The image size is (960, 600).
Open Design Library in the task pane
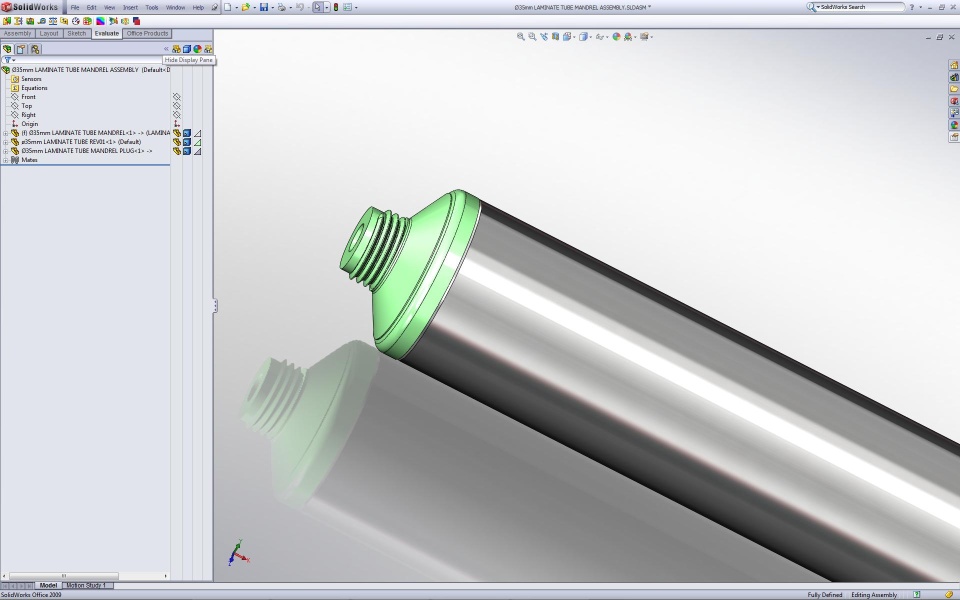click(x=954, y=77)
